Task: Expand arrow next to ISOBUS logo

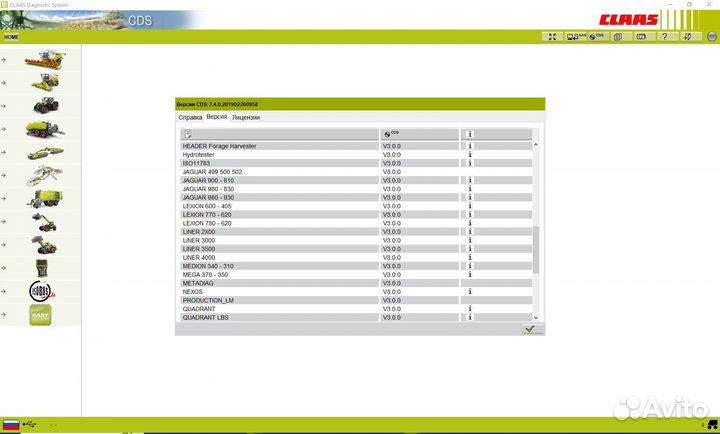Action: click(4, 291)
